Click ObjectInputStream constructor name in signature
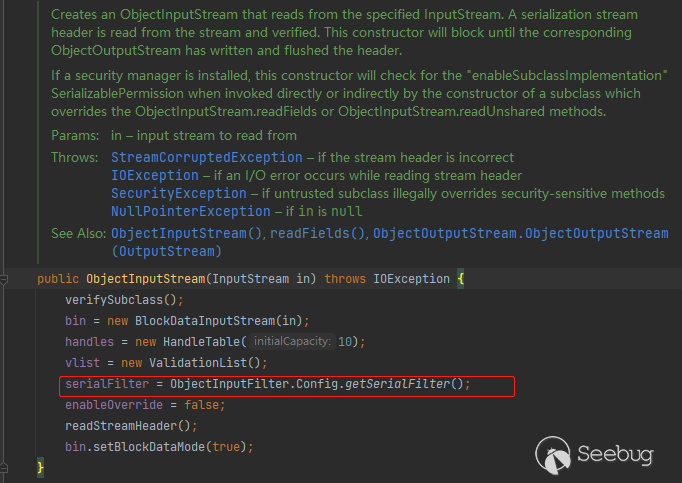Image resolution: width=682 pixels, height=483 pixels. coord(146,279)
